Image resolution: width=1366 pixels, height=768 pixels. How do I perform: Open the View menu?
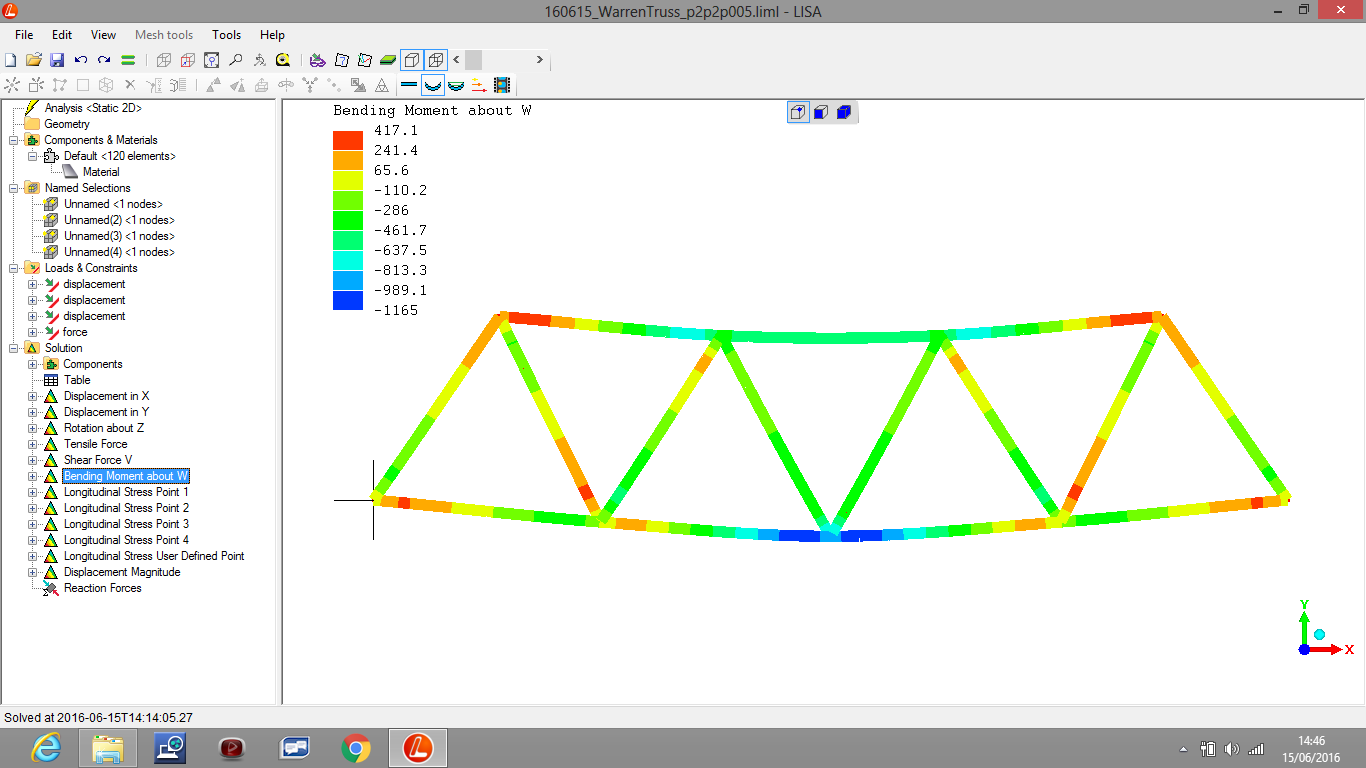[x=103, y=35]
